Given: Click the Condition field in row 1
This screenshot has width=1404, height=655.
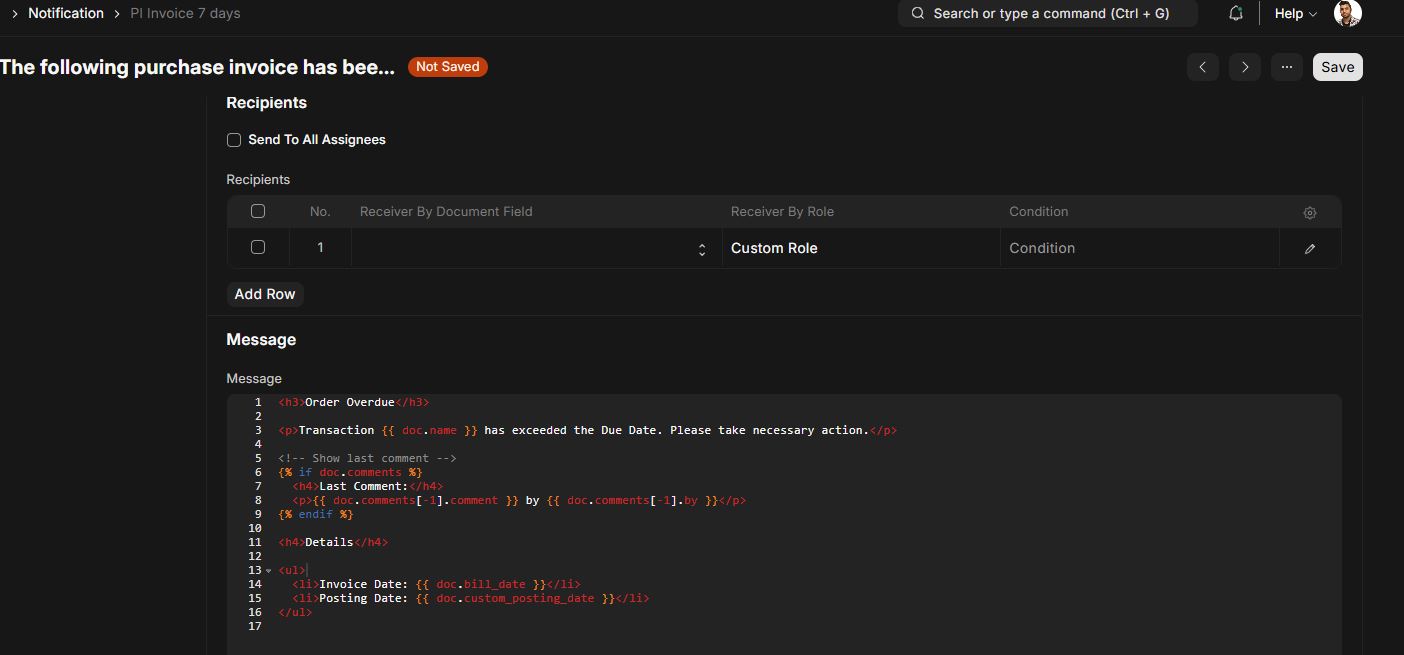Looking at the screenshot, I should tap(1140, 248).
